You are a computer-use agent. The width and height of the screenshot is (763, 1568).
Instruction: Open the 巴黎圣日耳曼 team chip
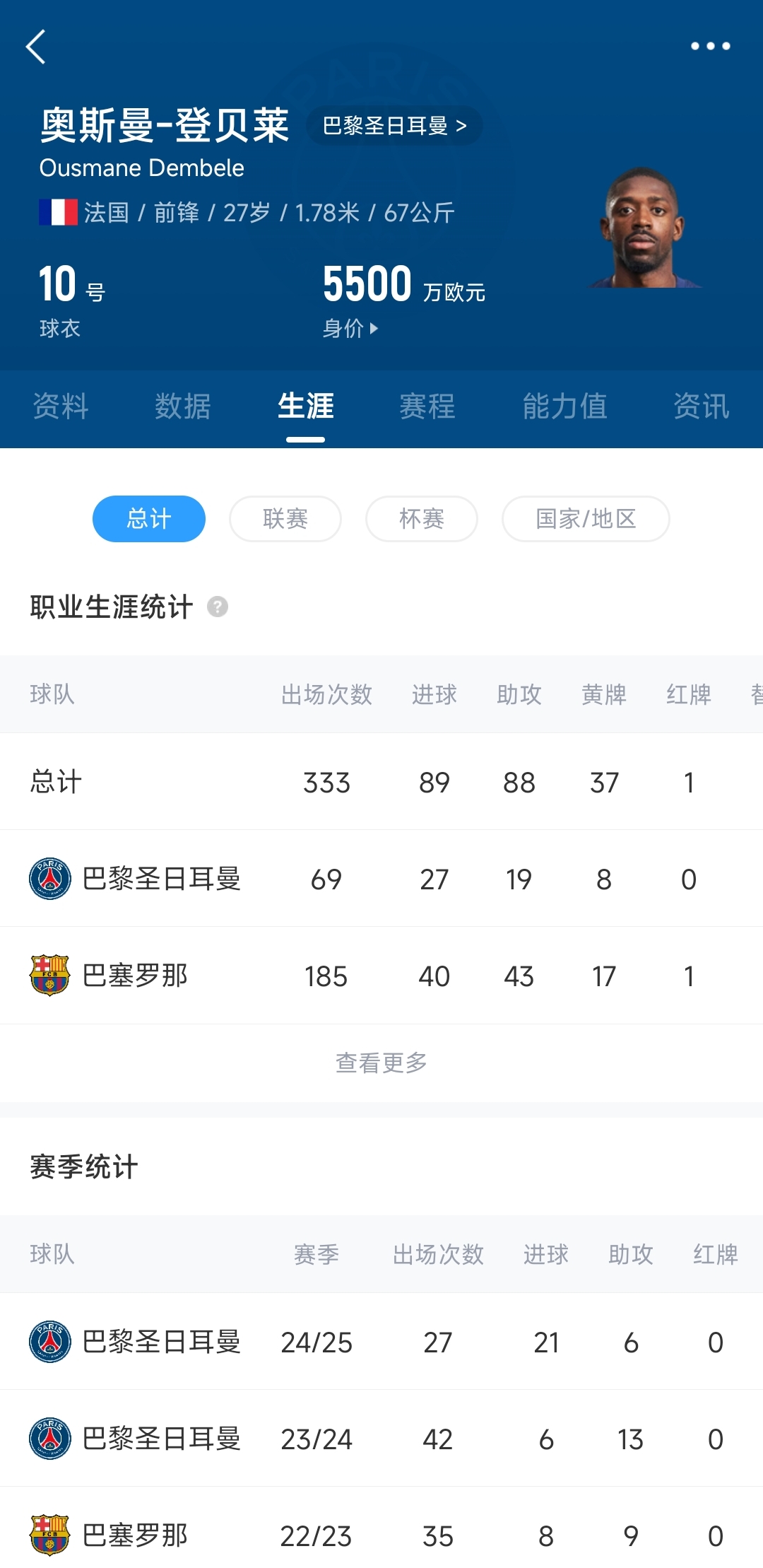tap(394, 126)
